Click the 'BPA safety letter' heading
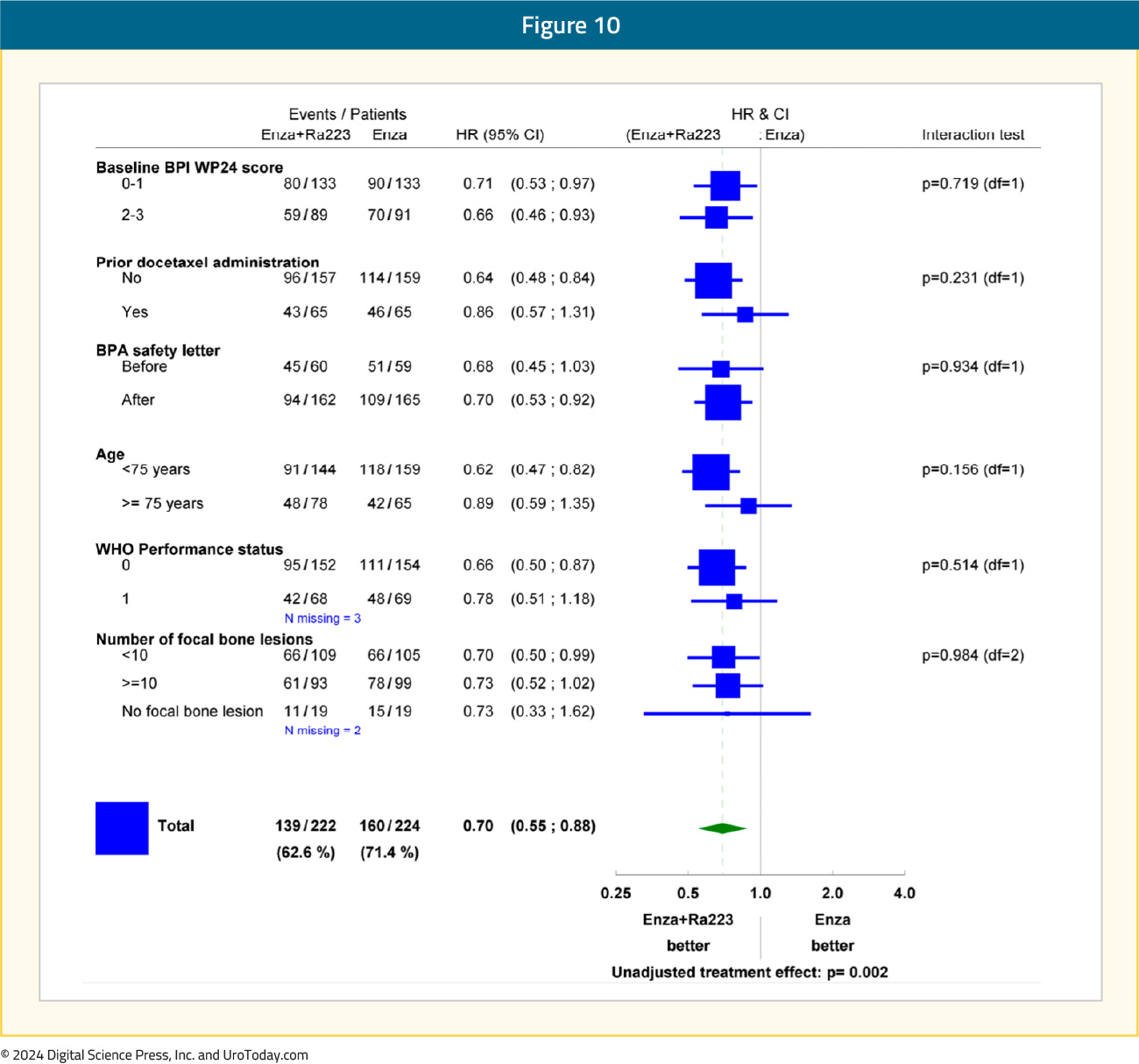Screen dimensions: 1139x1064 (158, 351)
